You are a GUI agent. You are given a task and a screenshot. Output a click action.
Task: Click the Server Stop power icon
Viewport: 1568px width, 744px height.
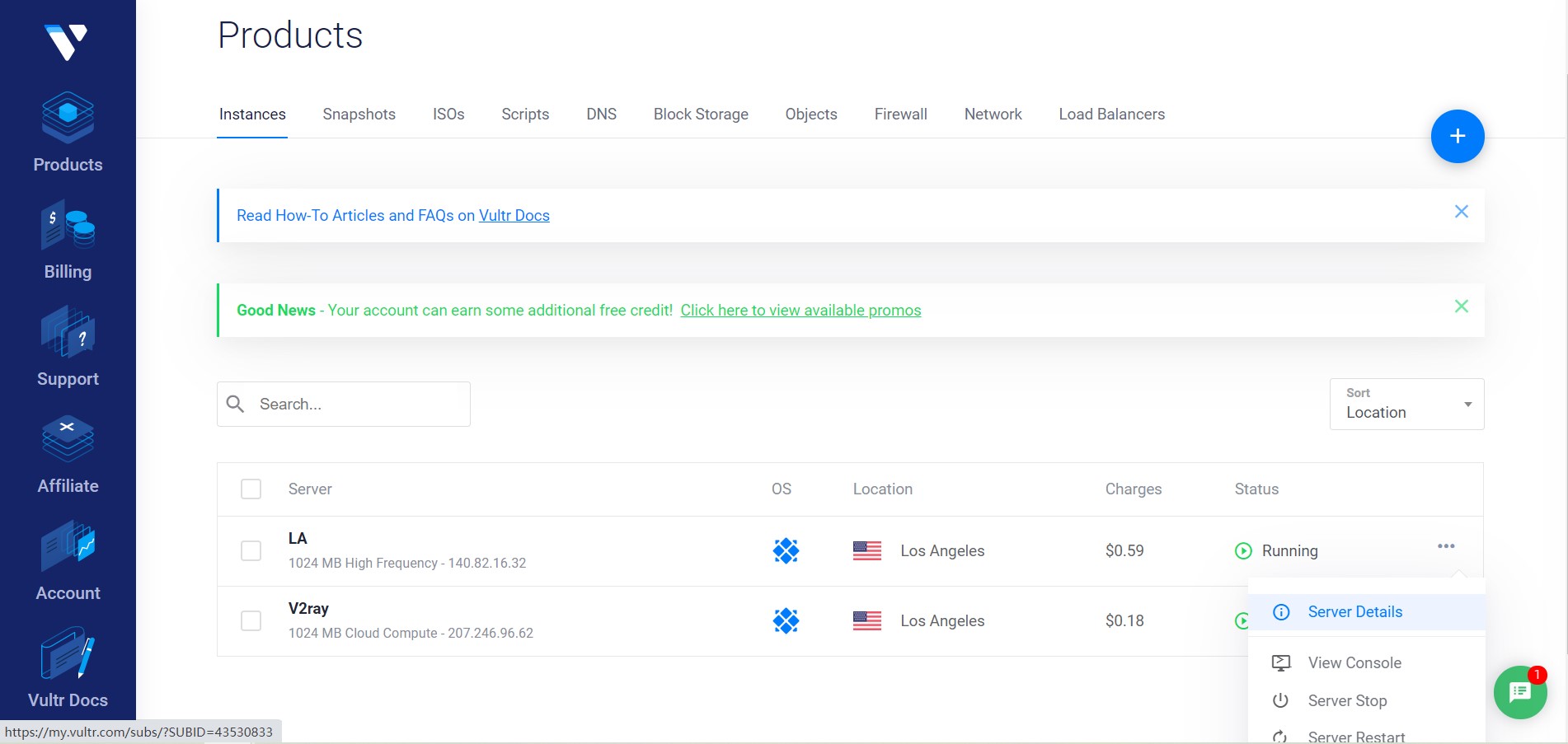click(1280, 700)
